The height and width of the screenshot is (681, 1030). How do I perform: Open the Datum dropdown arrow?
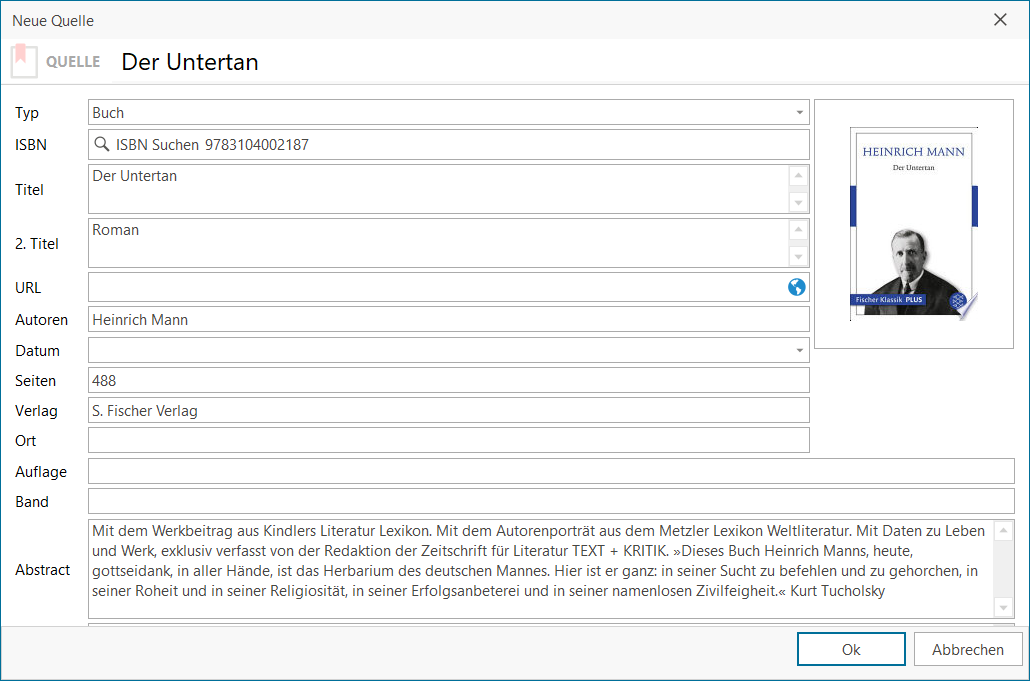(799, 350)
